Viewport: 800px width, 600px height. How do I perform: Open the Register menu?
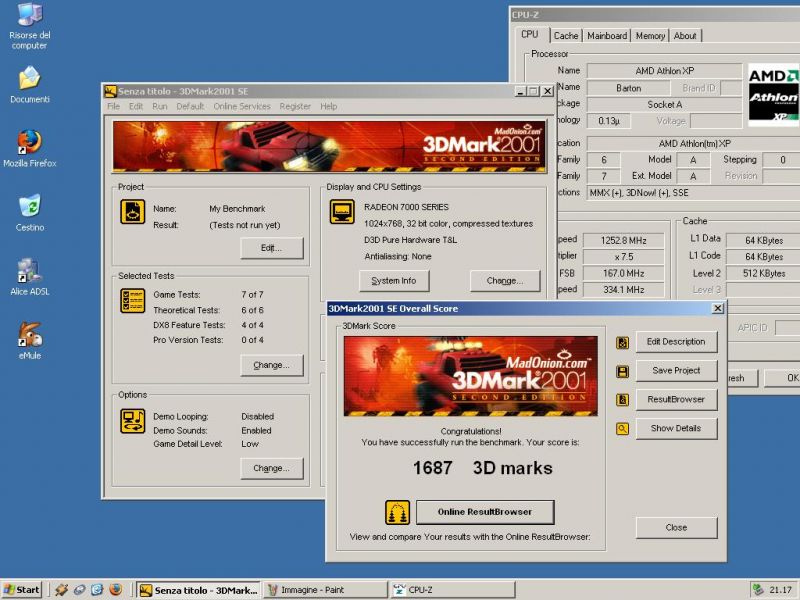pos(295,106)
